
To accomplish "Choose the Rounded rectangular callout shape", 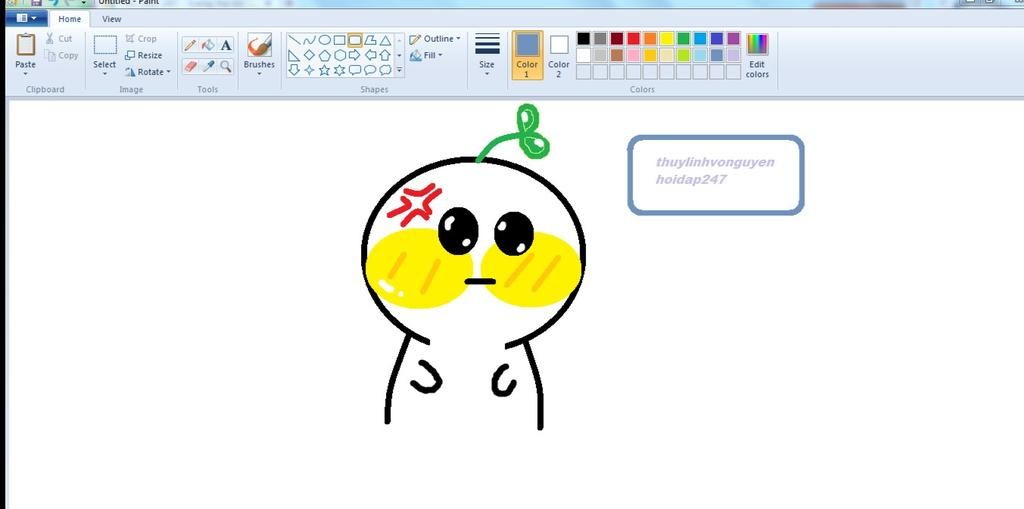I will click(x=355, y=70).
